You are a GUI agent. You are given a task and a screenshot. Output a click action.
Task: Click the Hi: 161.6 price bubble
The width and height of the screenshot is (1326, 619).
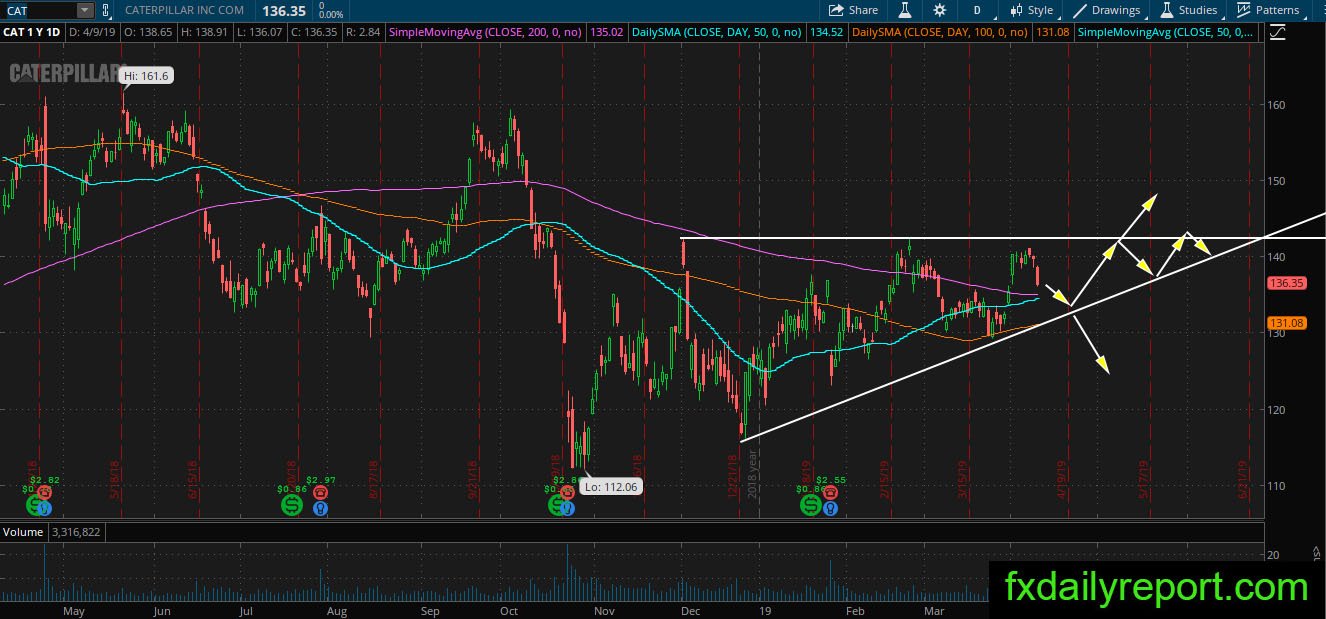[x=147, y=76]
